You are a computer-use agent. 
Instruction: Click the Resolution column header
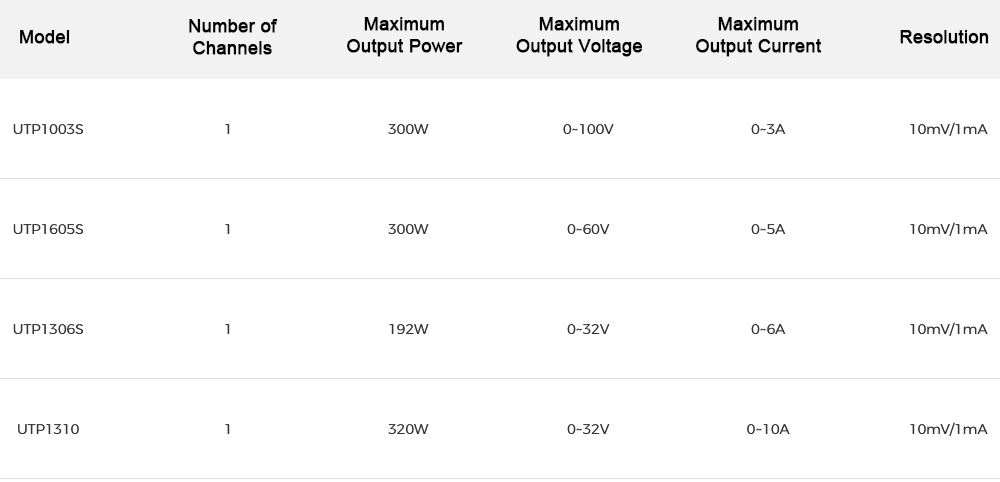click(943, 38)
